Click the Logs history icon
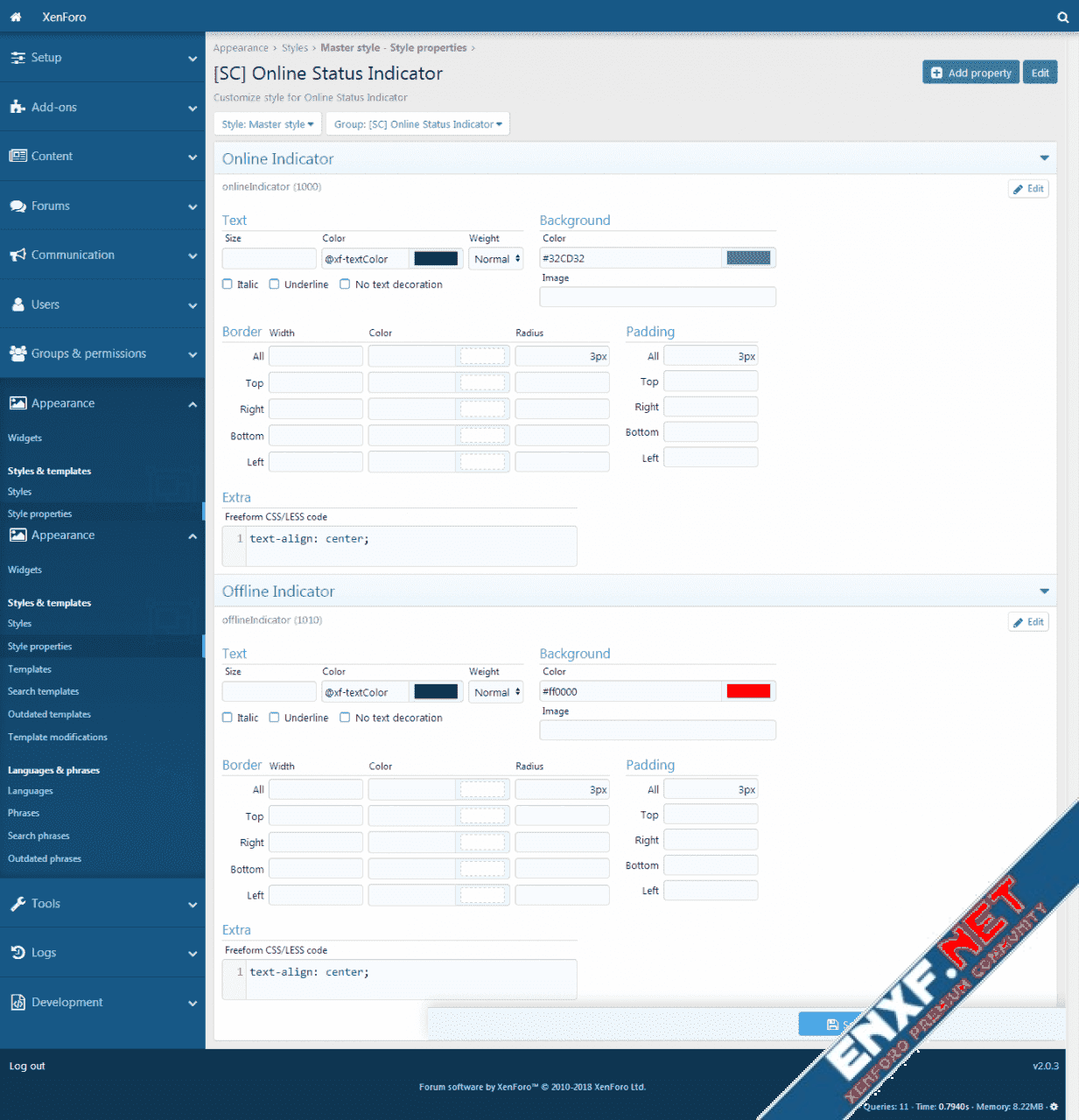 coord(18,953)
